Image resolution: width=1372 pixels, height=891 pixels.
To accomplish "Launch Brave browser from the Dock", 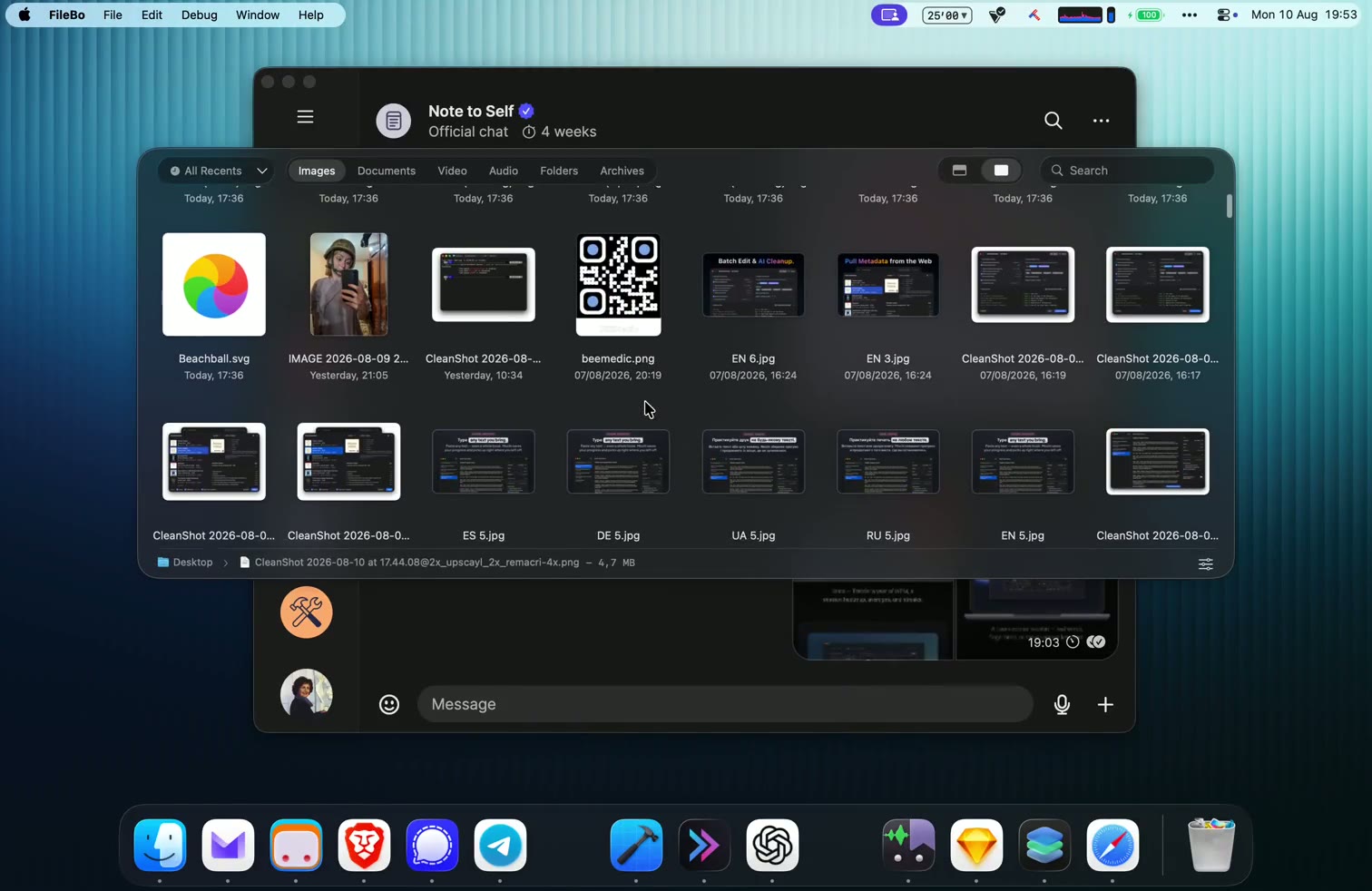I will [x=364, y=846].
